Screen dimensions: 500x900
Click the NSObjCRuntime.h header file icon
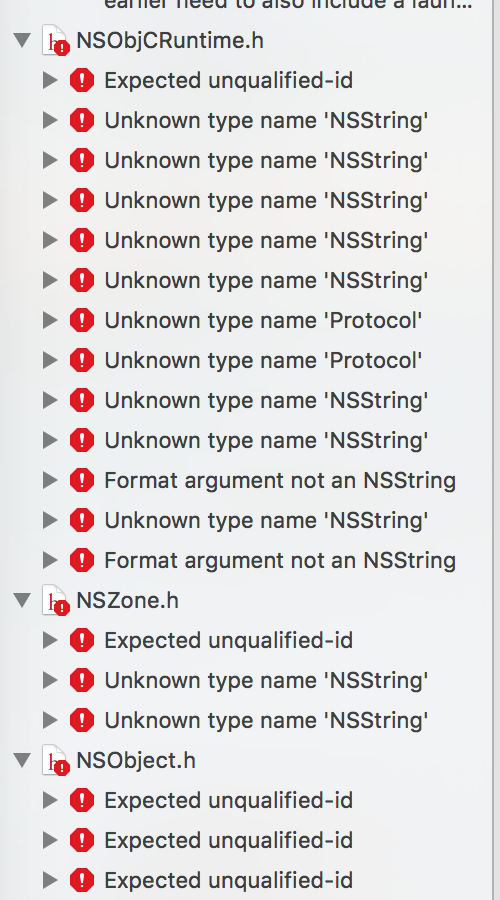[55, 41]
